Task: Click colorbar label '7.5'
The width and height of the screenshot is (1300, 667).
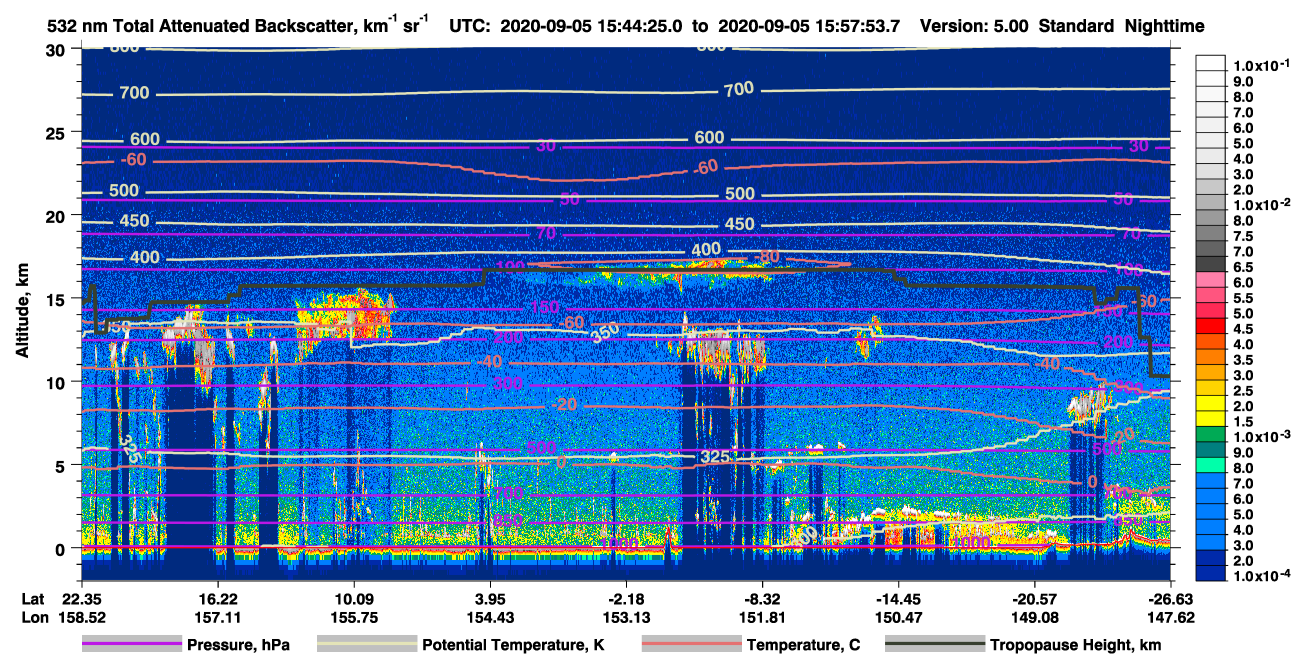Action: 1244,236
